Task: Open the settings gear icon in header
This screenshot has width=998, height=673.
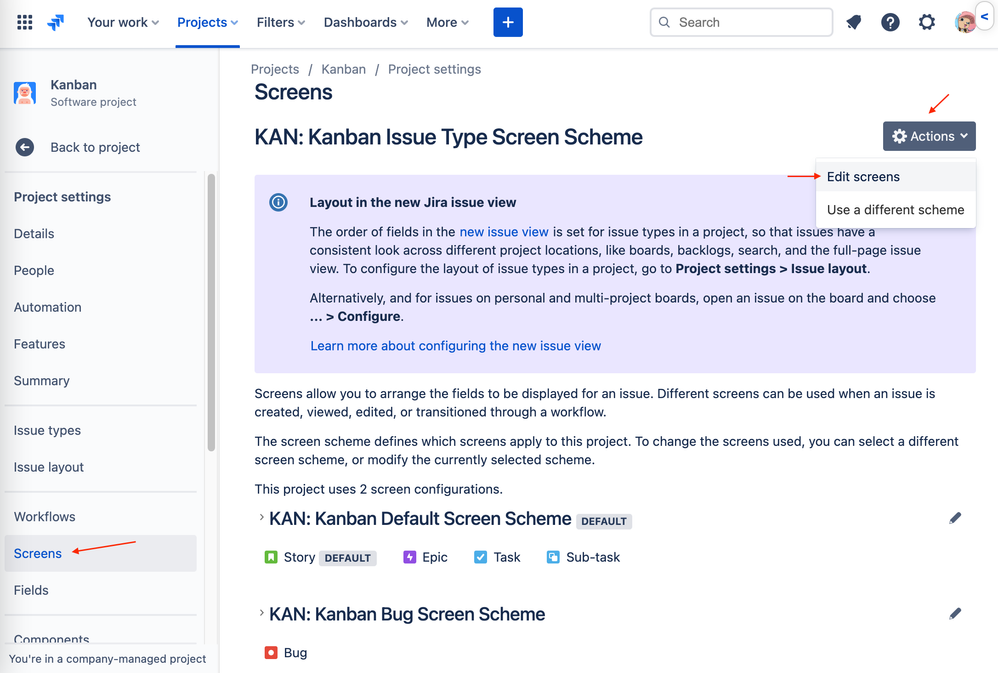Action: [927, 22]
